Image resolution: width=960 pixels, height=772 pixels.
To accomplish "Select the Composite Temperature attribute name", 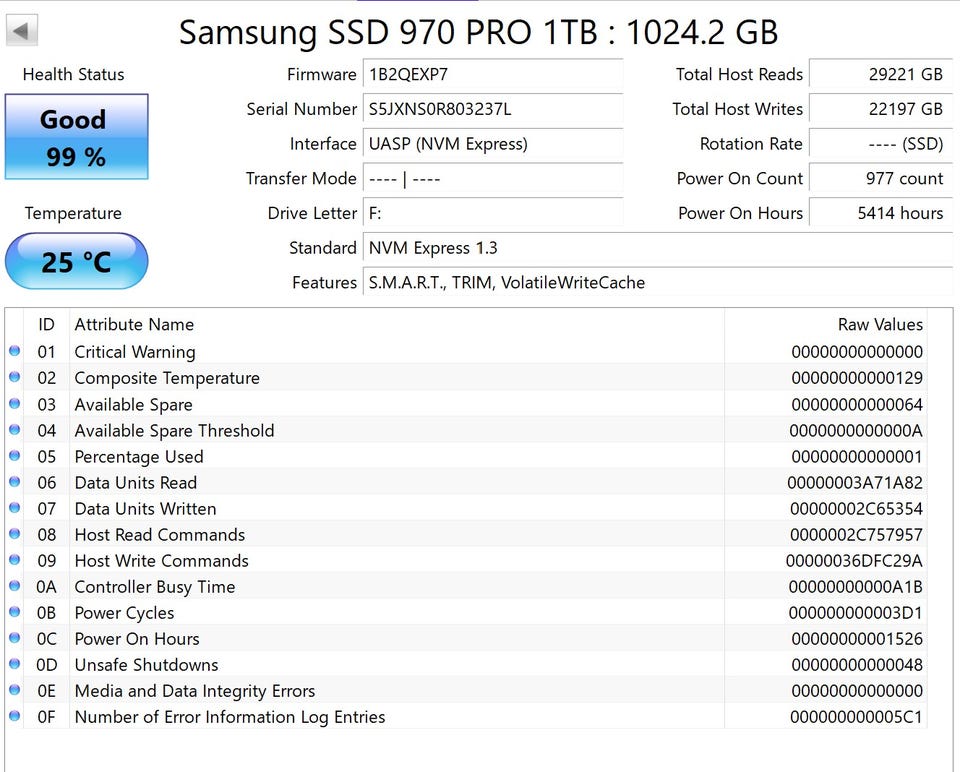I will point(167,378).
